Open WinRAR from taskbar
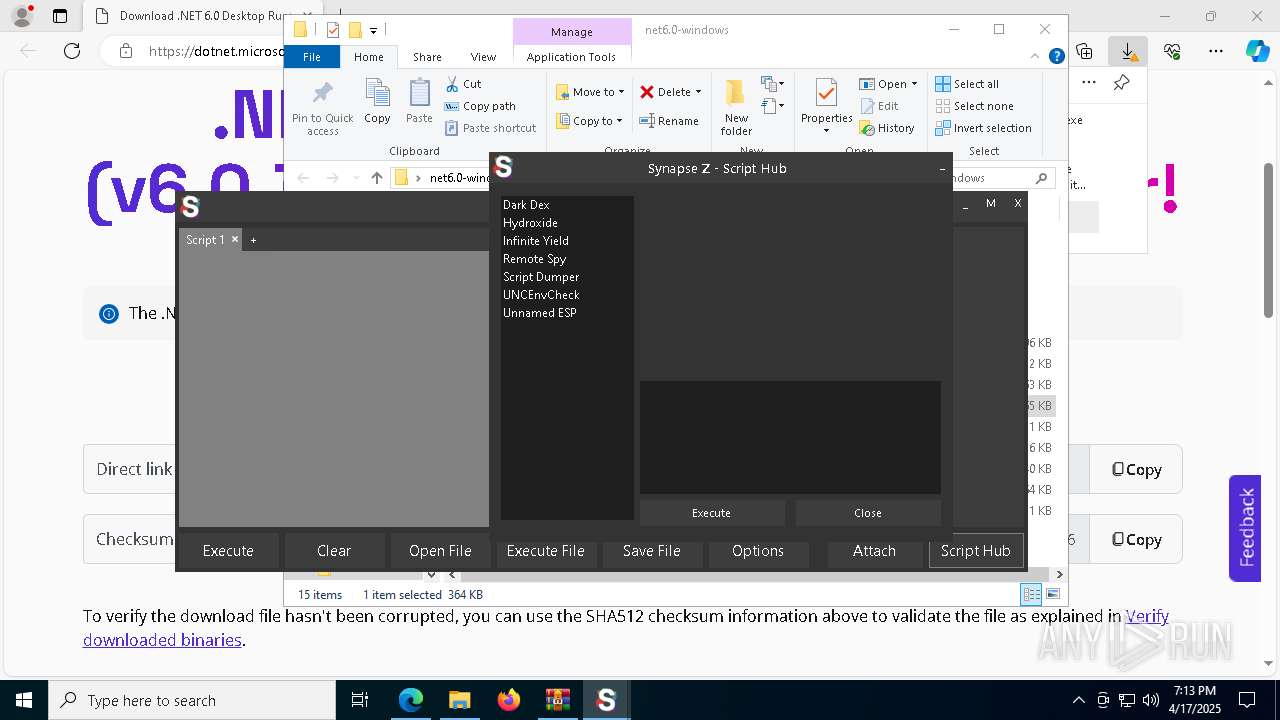This screenshot has width=1280, height=720. 557,700
